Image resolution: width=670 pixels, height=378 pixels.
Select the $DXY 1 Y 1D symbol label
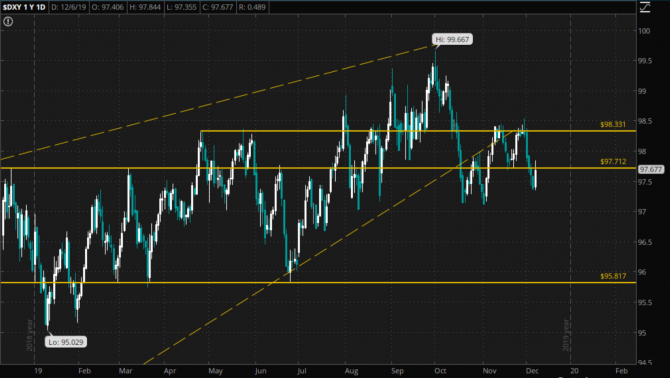coord(24,7)
